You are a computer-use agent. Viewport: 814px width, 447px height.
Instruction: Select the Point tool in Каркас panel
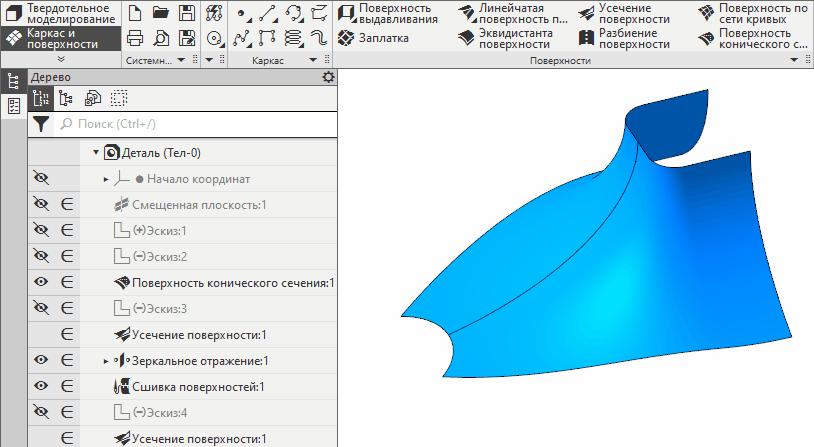coord(242,13)
